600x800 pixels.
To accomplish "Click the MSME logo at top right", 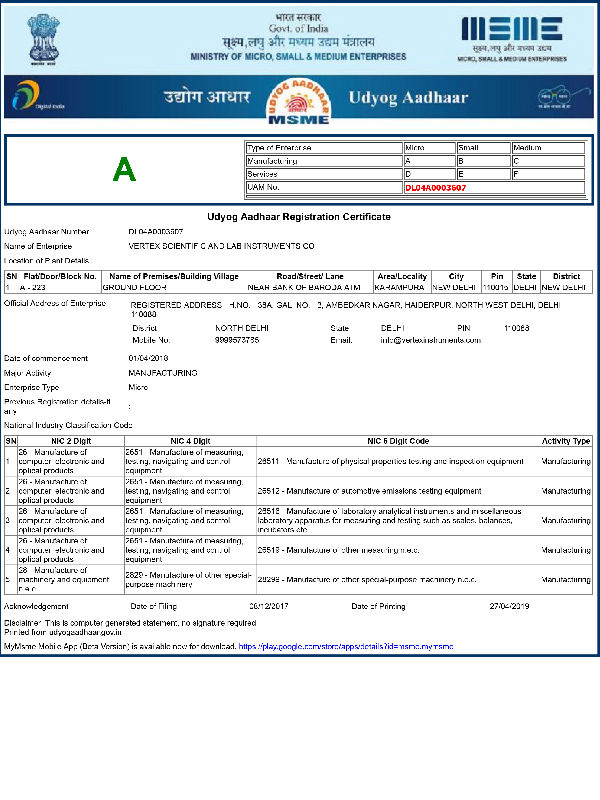I will (512, 39).
